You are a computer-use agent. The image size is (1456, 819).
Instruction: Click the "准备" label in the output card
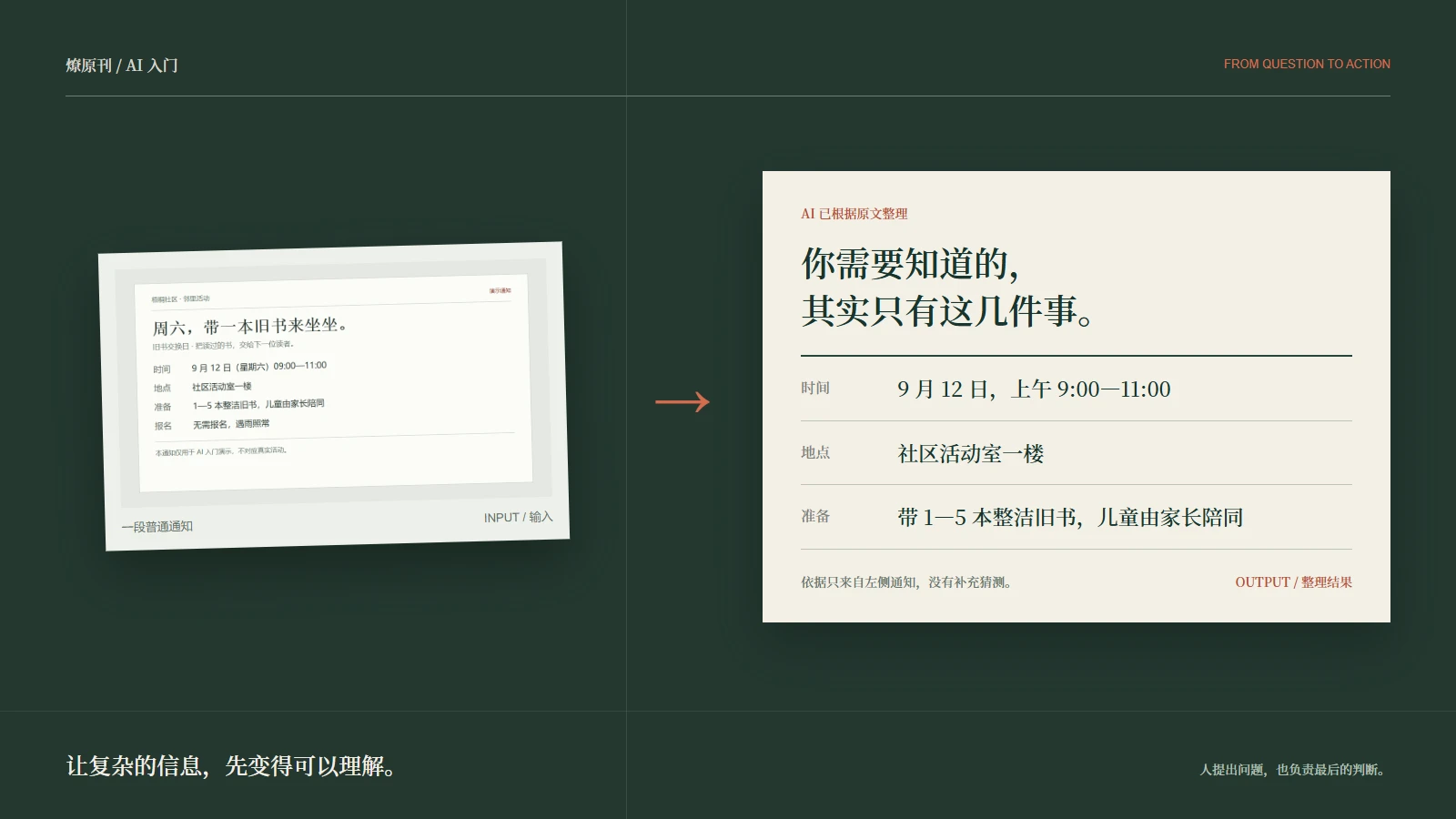pos(815,516)
